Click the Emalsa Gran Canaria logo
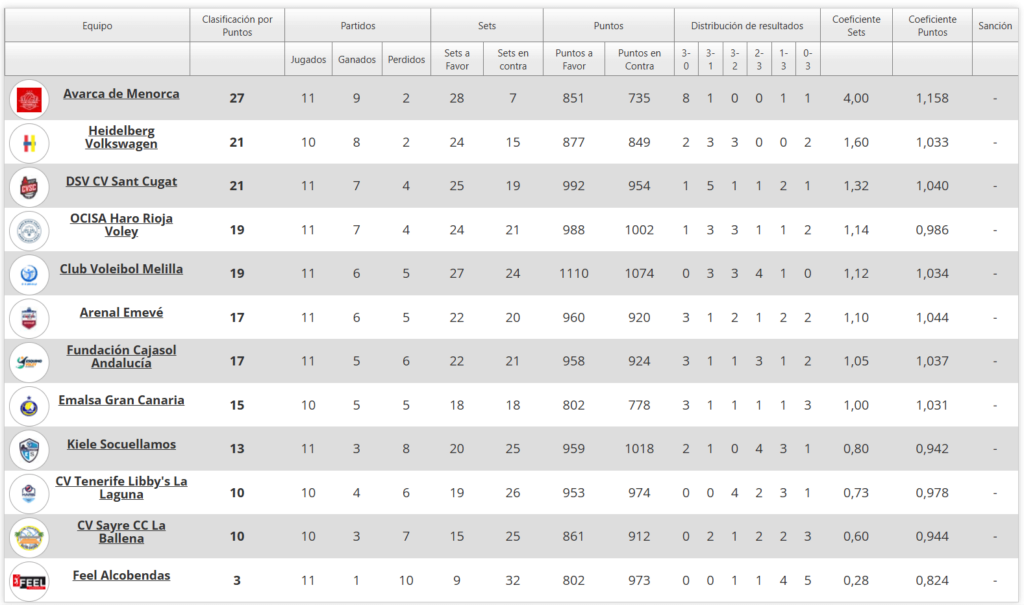The height and width of the screenshot is (605, 1024). pyautogui.click(x=29, y=405)
